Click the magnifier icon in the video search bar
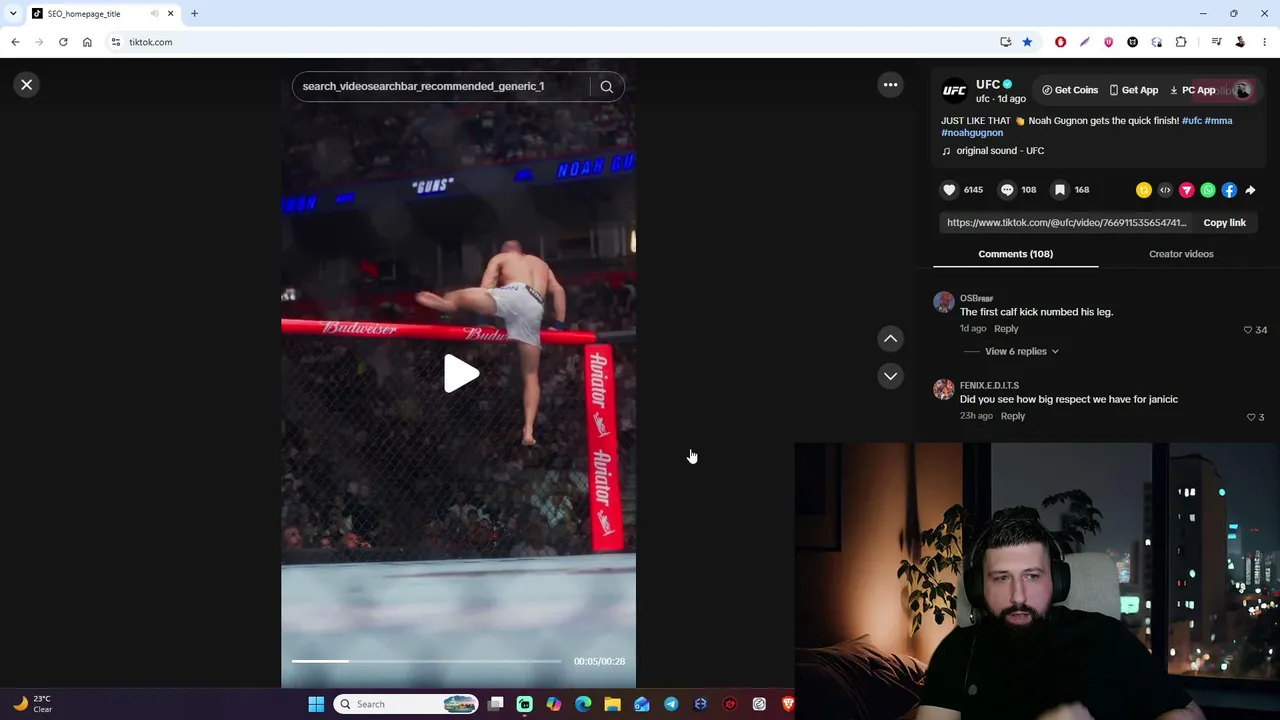The height and width of the screenshot is (720, 1280). pyautogui.click(x=606, y=87)
